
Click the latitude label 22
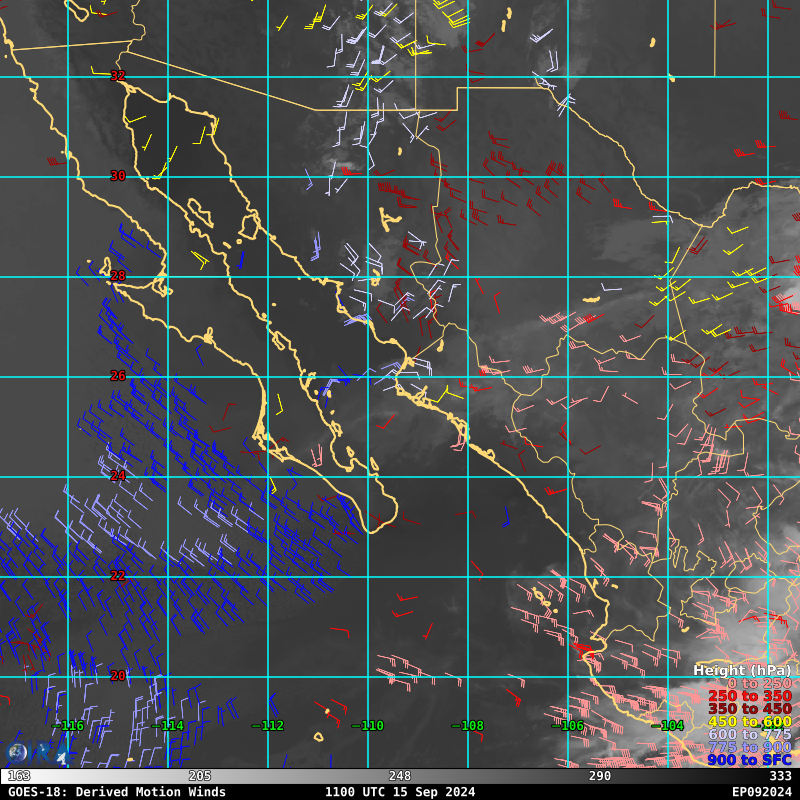point(118,576)
